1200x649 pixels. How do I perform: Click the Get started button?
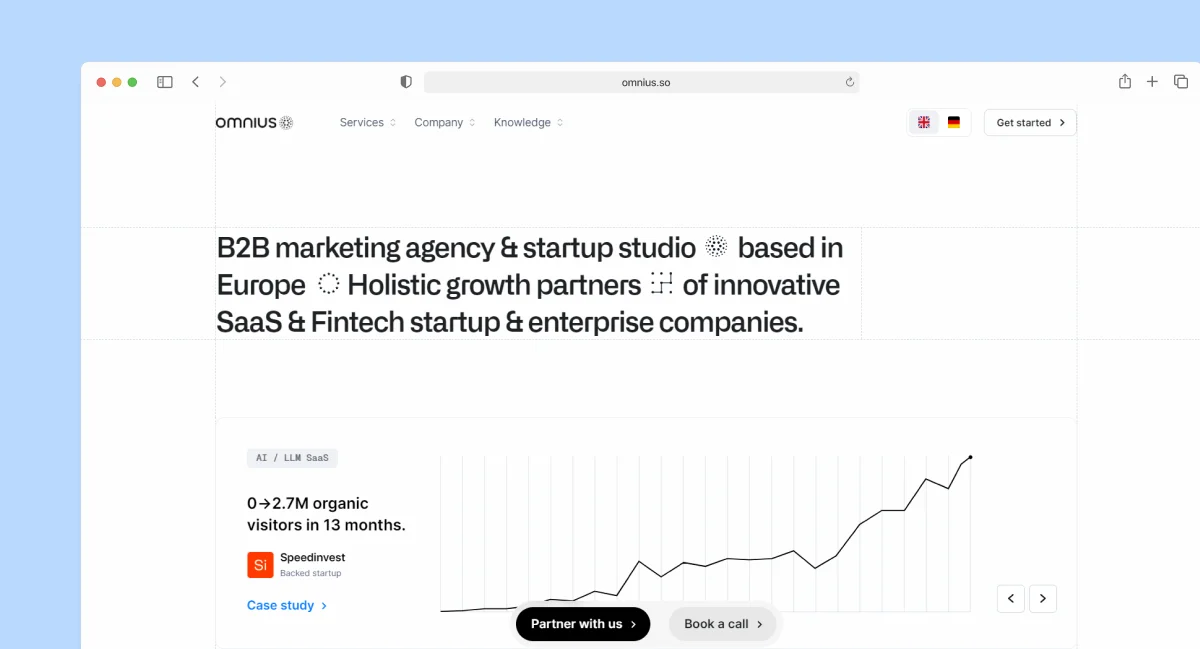1030,123
